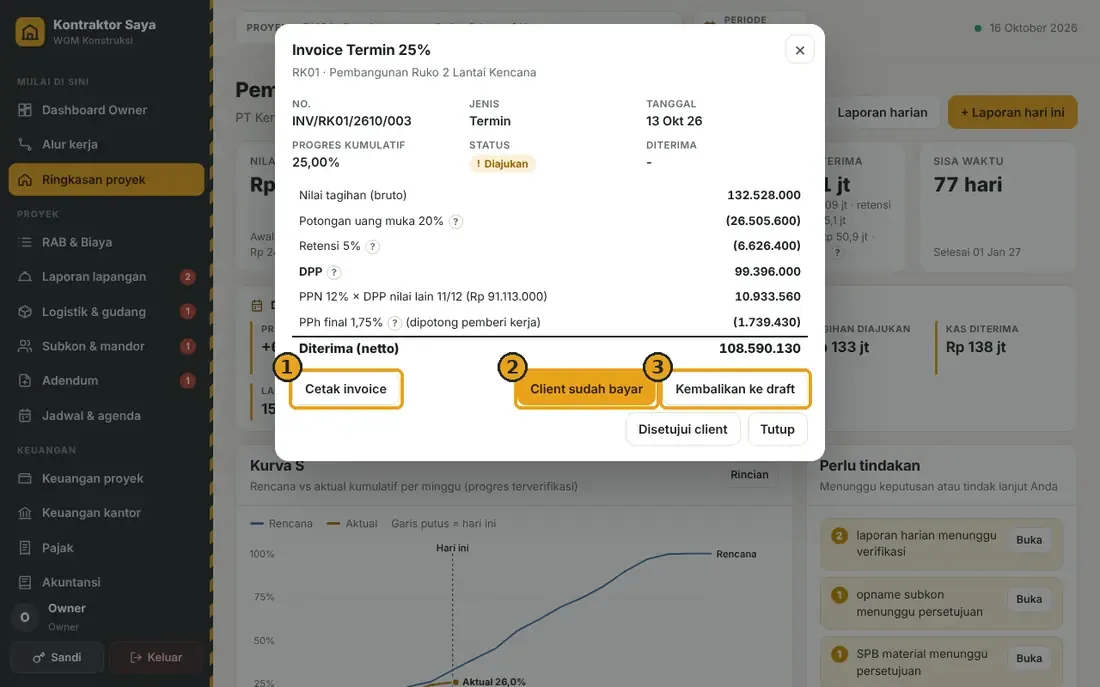Open Jadwal & agenda in sidebar

tap(107, 415)
